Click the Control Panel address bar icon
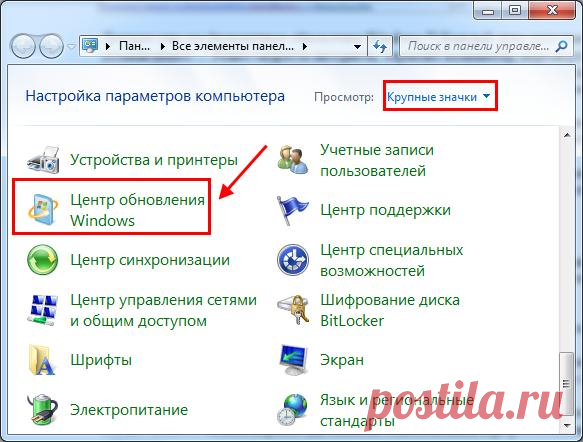Viewport: 583px width, 442px height. pyautogui.click(x=90, y=46)
